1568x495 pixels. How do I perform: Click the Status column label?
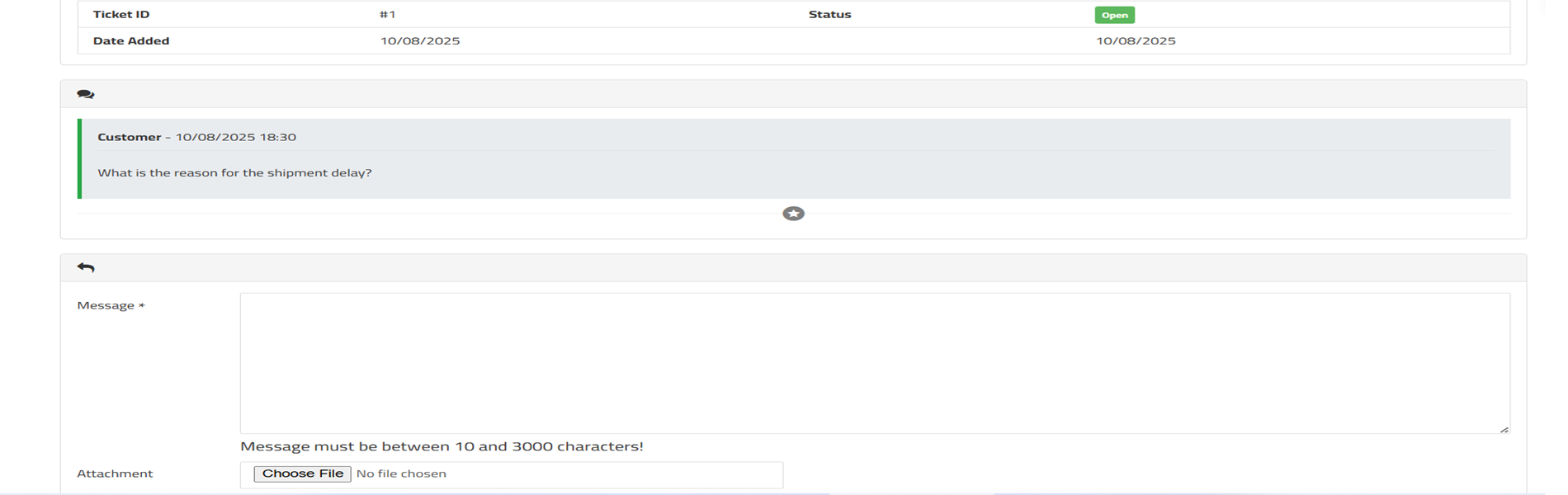coord(829,14)
